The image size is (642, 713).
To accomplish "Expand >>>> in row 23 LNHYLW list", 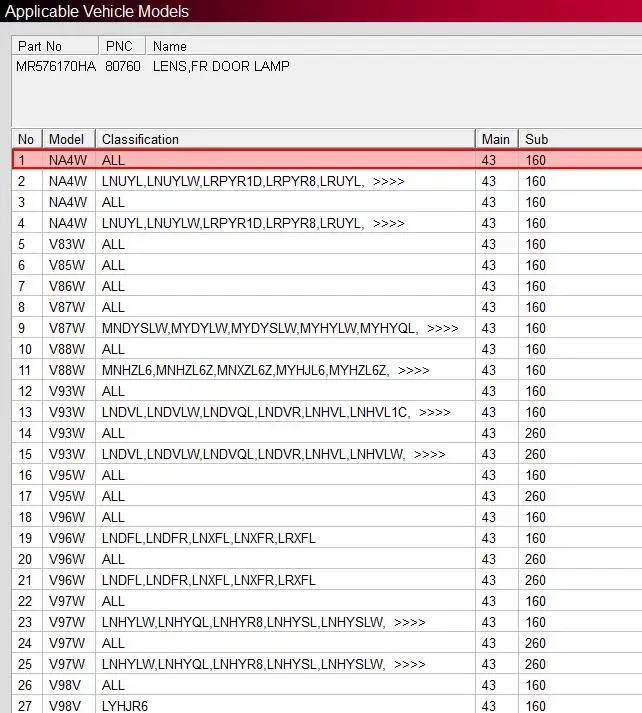I will 409,622.
